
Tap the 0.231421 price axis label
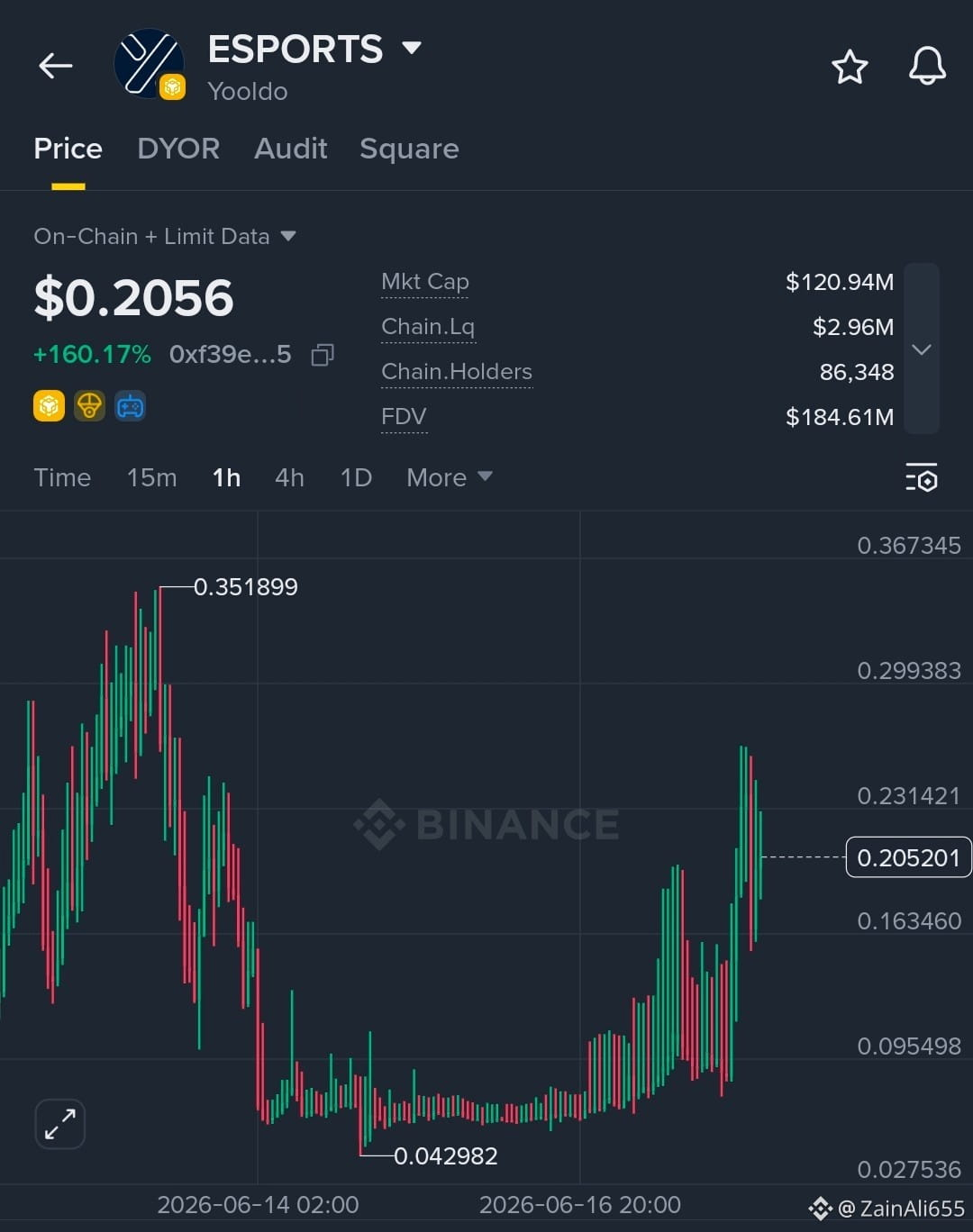909,796
